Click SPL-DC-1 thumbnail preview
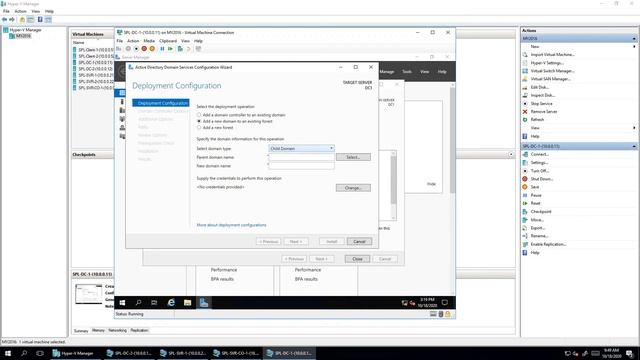The width and height of the screenshot is (640, 360). 89,294
